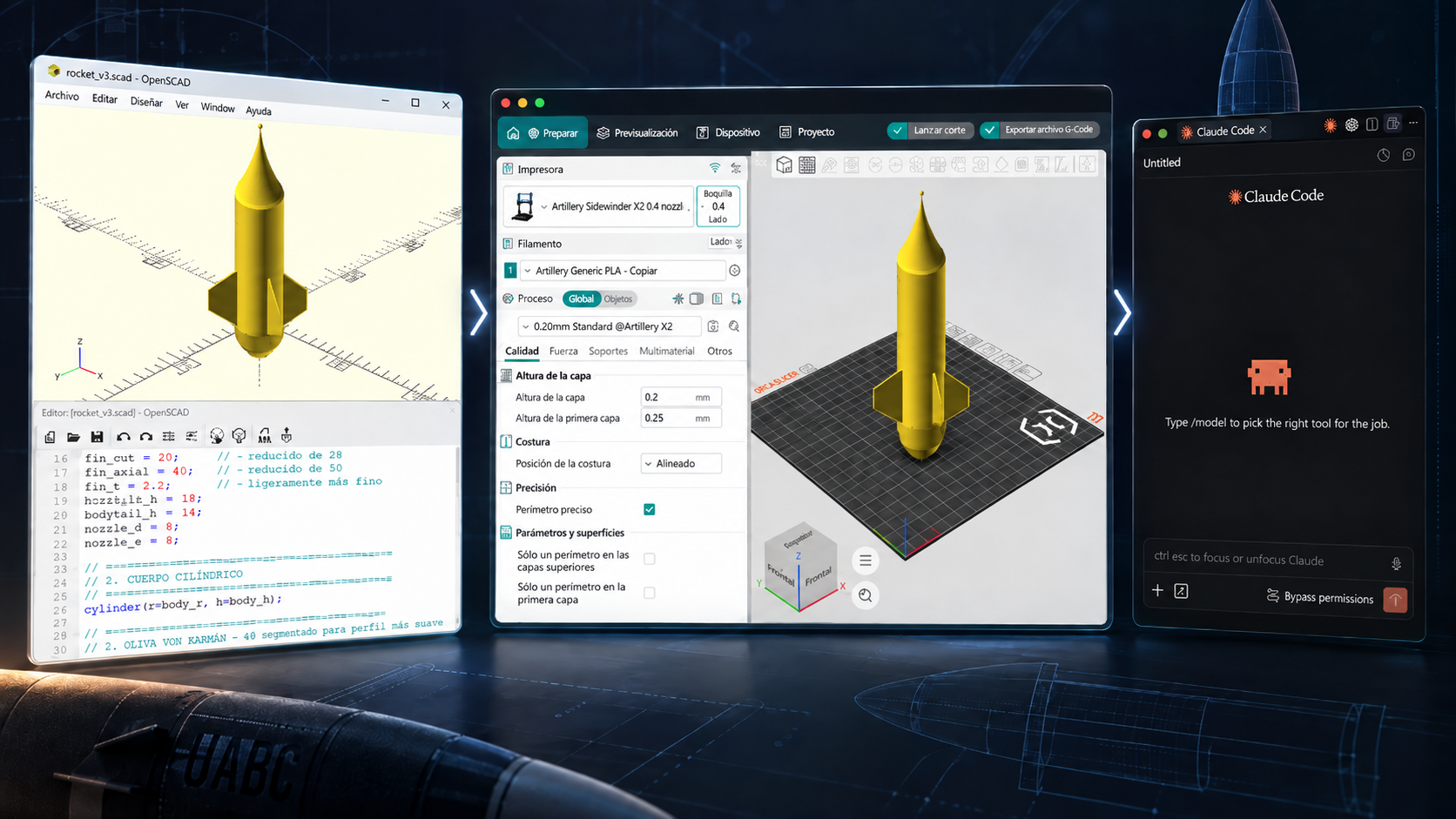Open session history clock icon in Claude Code
Screen dimensions: 1456x819
pos(1384,155)
